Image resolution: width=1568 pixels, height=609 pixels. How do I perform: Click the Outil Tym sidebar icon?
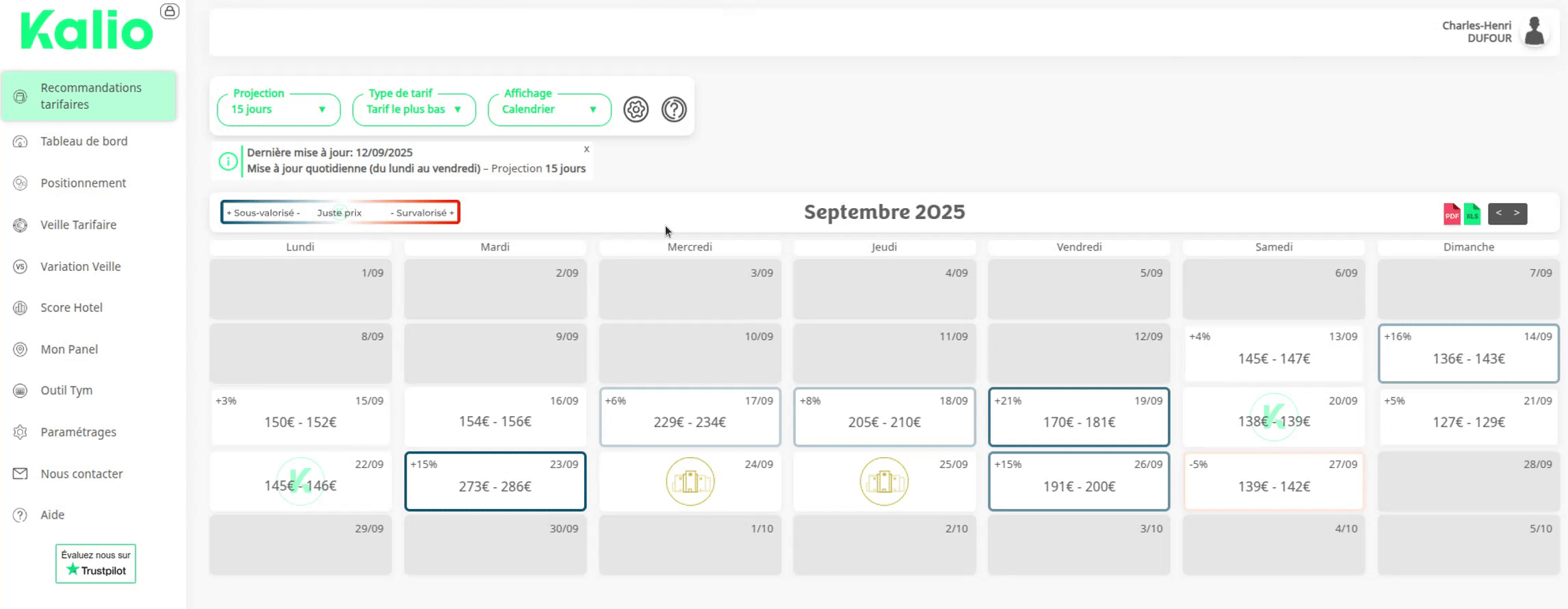[21, 391]
